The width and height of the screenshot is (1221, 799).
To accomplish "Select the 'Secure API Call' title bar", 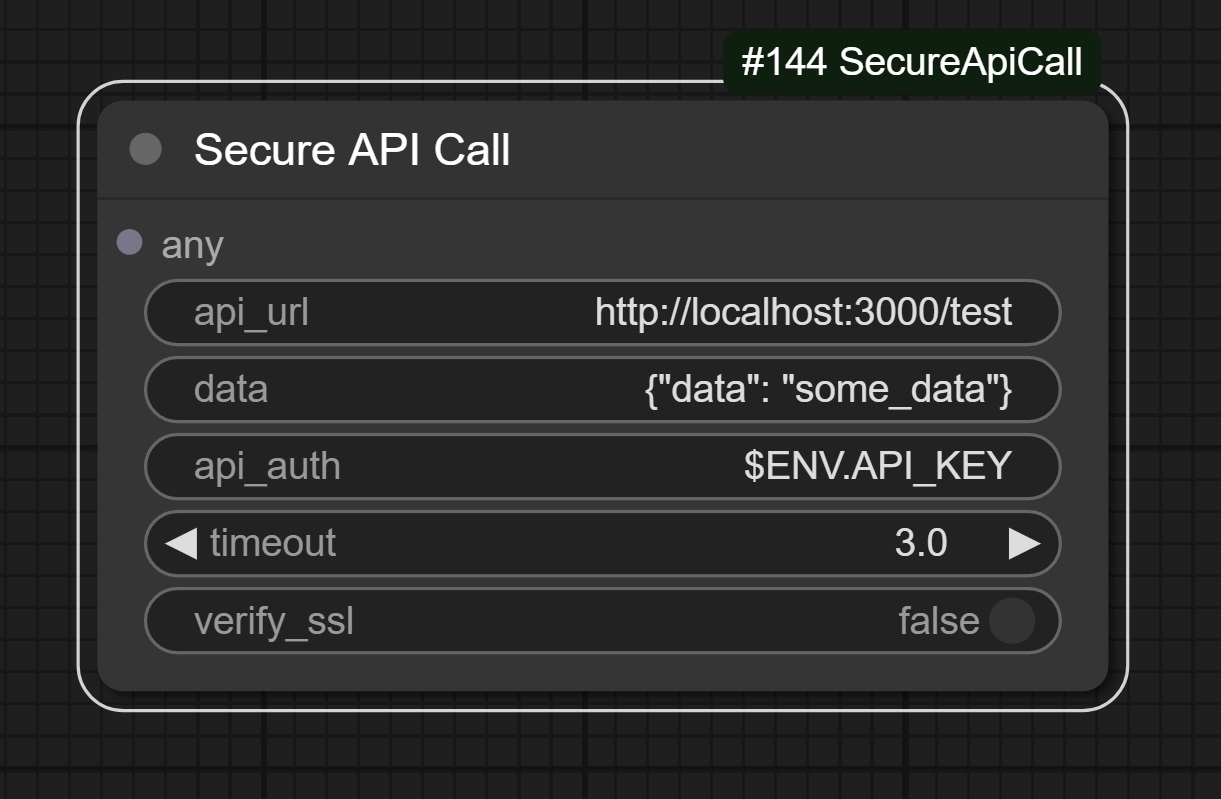I will [x=603, y=150].
